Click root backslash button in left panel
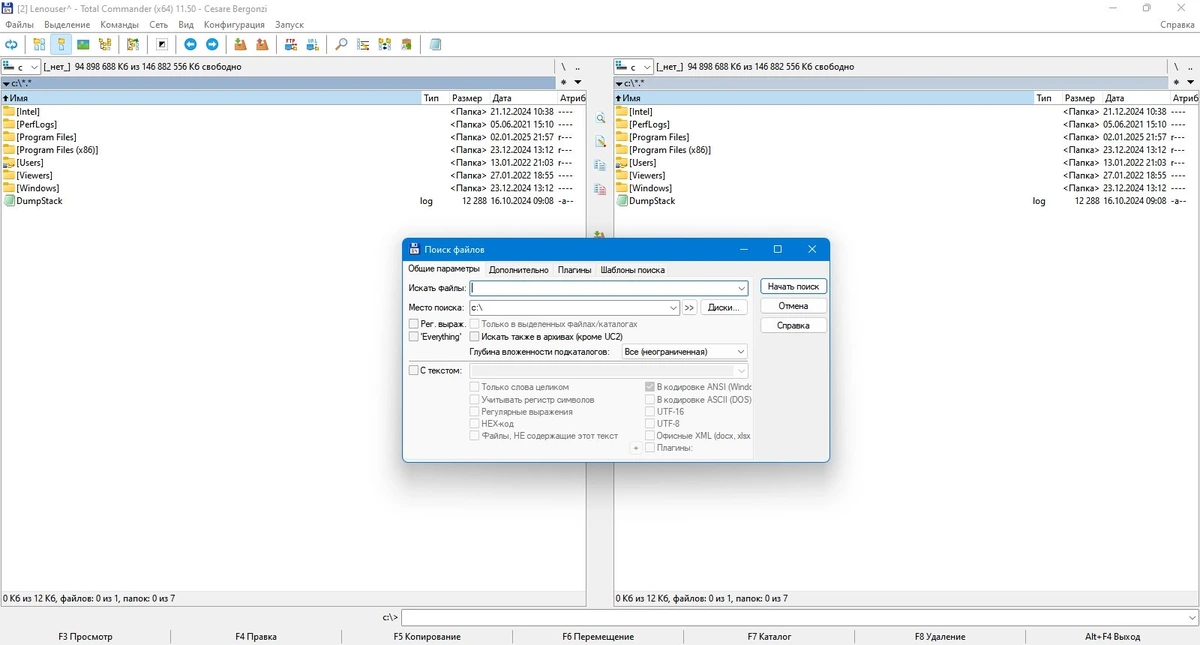 pyautogui.click(x=563, y=67)
